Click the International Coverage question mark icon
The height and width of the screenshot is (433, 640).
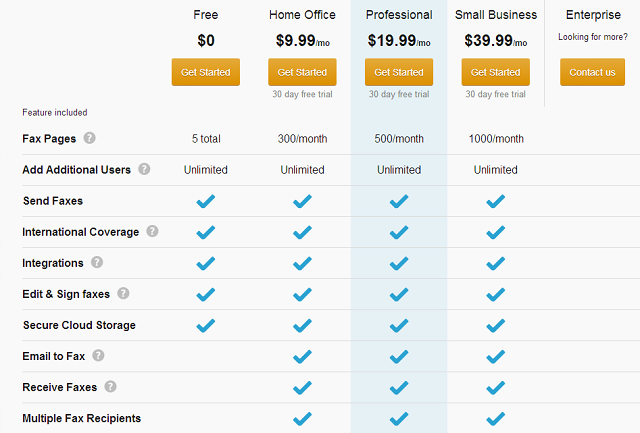(x=152, y=231)
